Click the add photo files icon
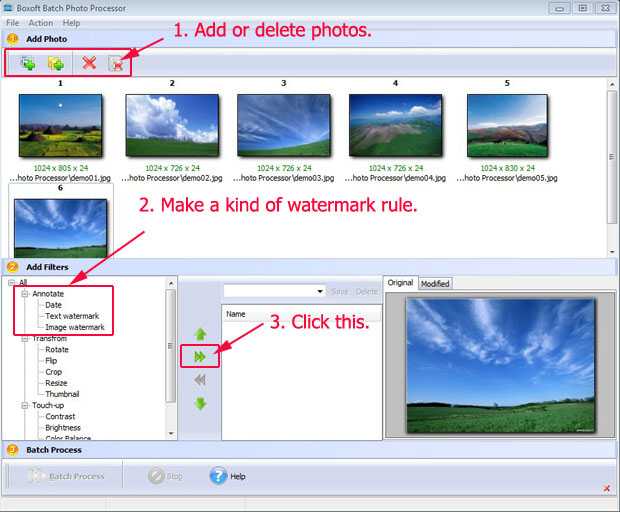Viewport: 620px width, 512px height. point(28,63)
